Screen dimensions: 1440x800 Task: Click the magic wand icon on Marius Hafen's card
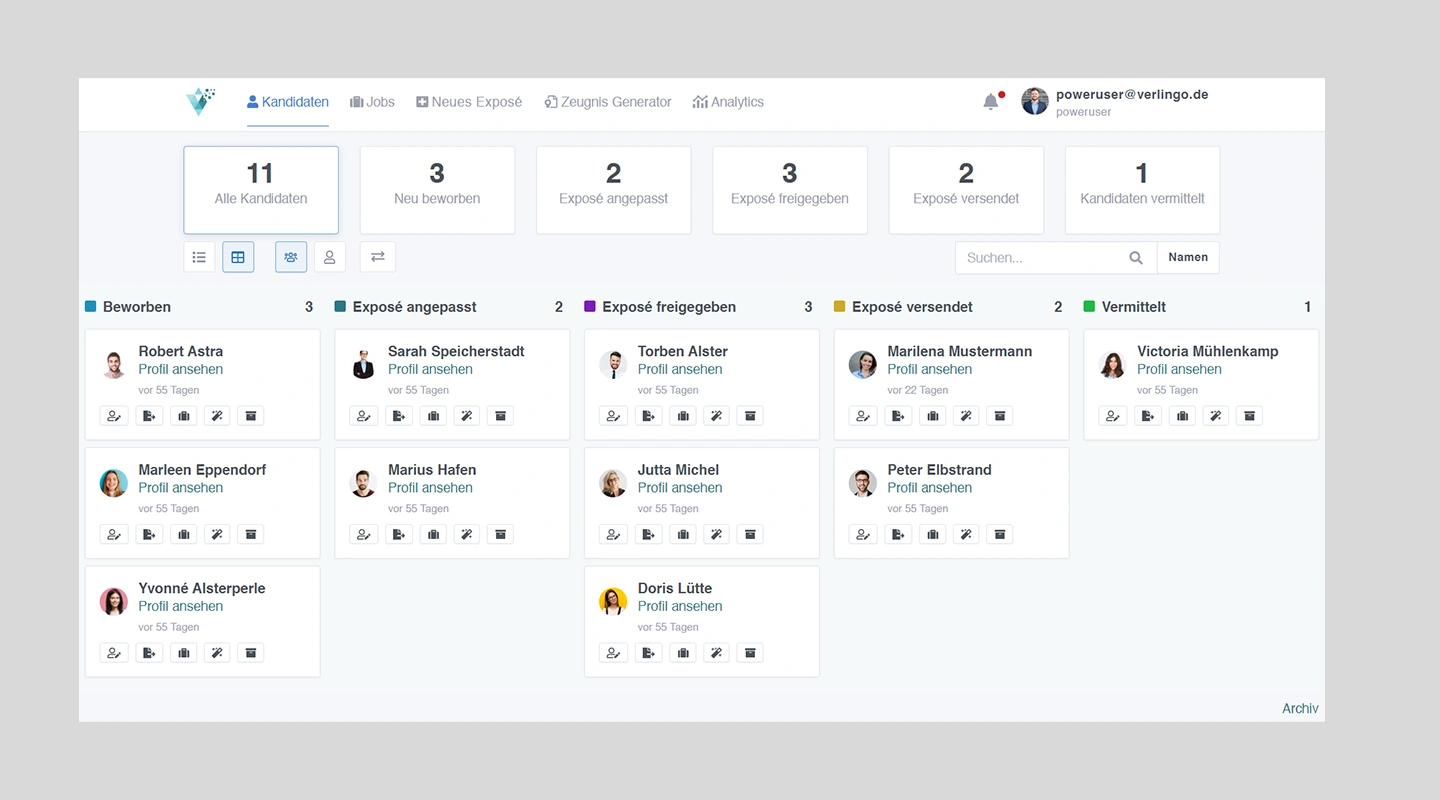(467, 534)
